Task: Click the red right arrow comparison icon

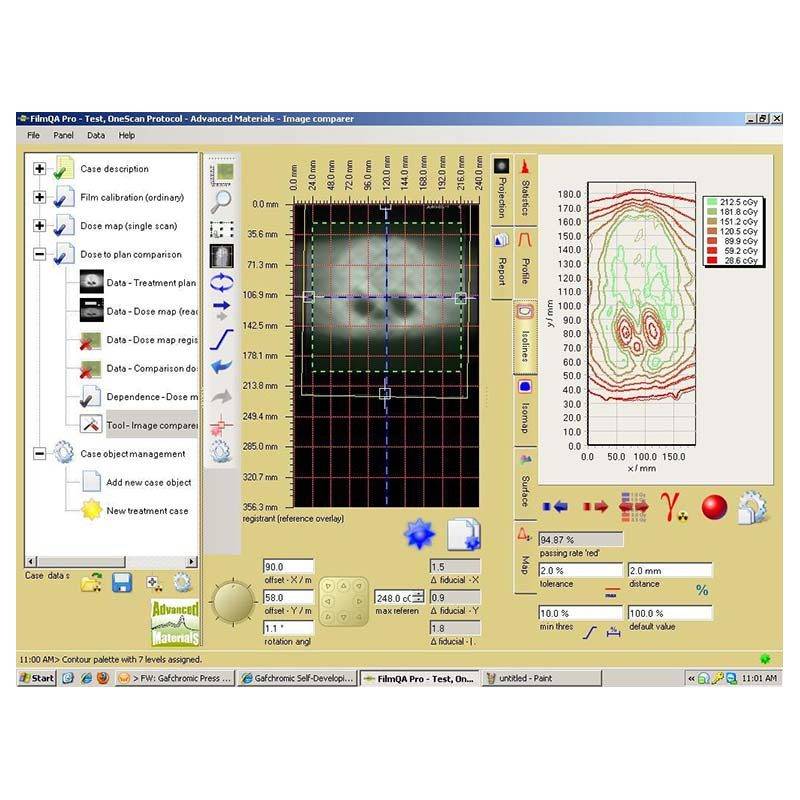Action: (595, 506)
